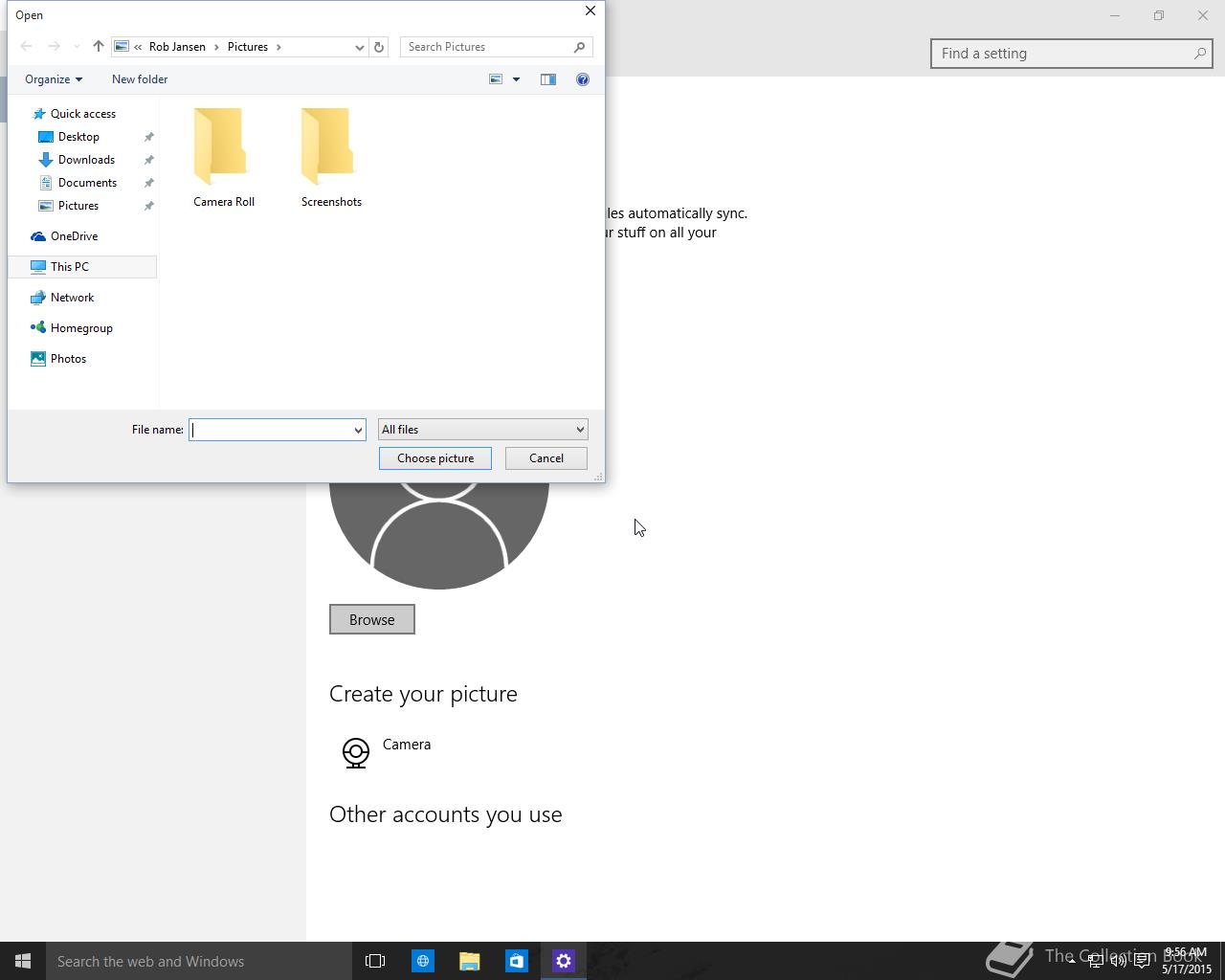Click the magnifier icon in Find a setting
This screenshot has height=980, width=1225.
pyautogui.click(x=1199, y=54)
